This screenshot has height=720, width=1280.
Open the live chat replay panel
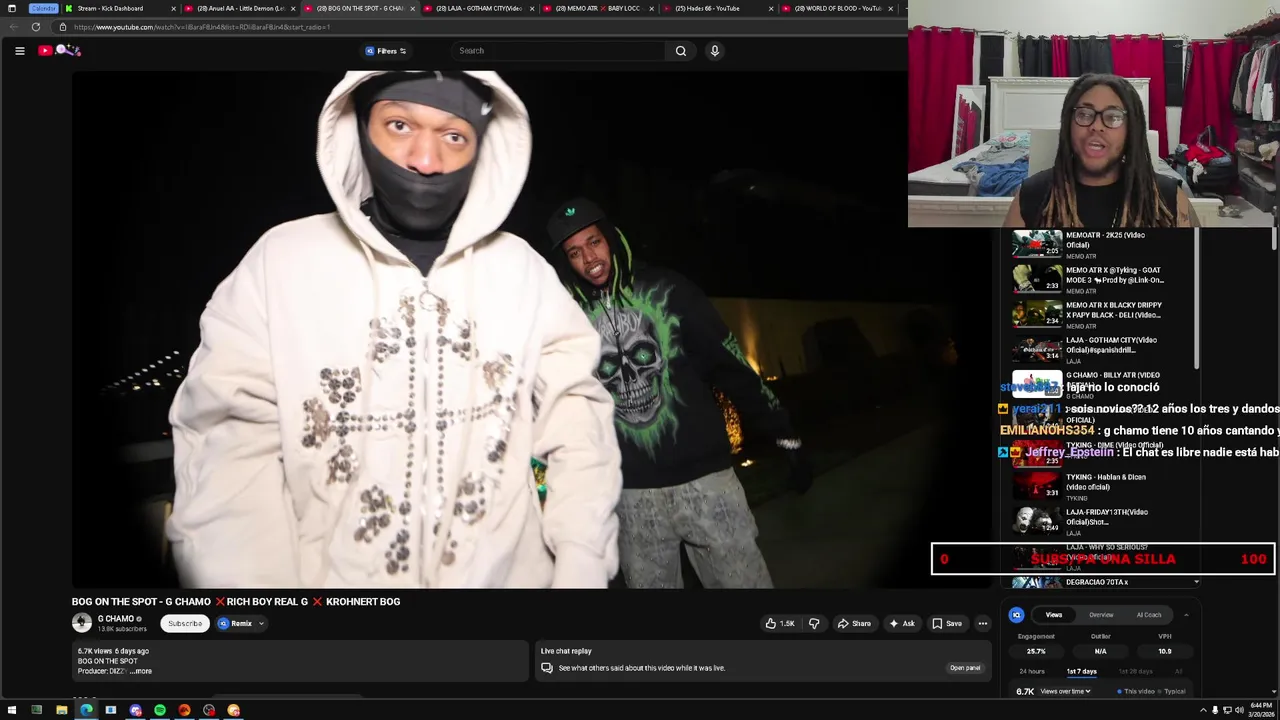click(965, 668)
